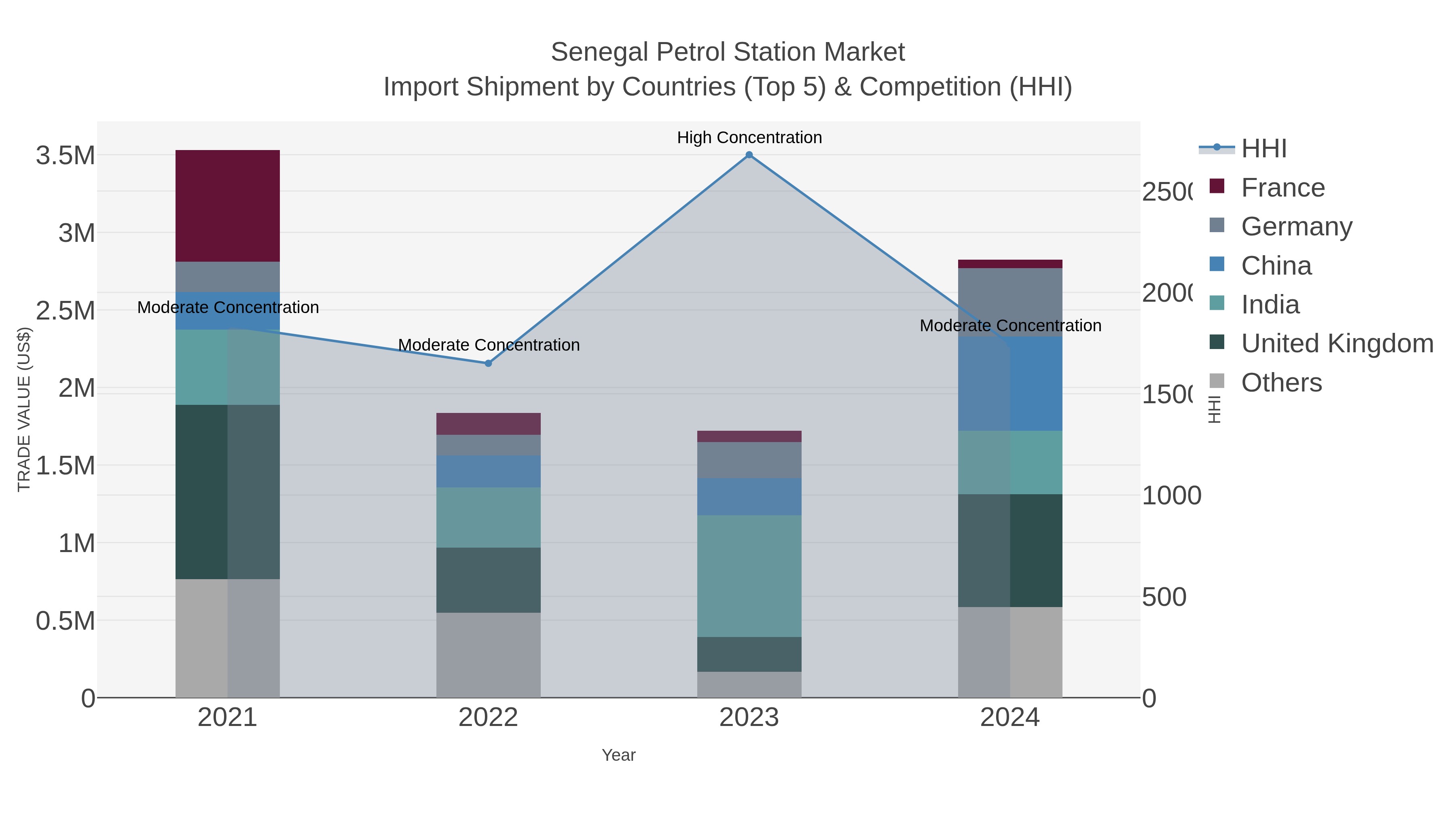Click the 'TRADE VALUE (US$)' axis title
The image size is (1456, 819).
tap(24, 409)
